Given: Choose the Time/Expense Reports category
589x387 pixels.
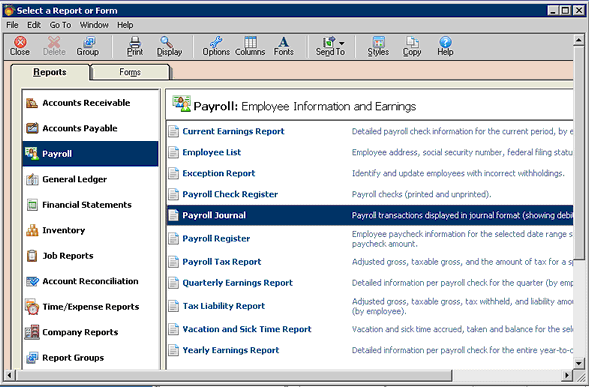Looking at the screenshot, I should [90, 307].
